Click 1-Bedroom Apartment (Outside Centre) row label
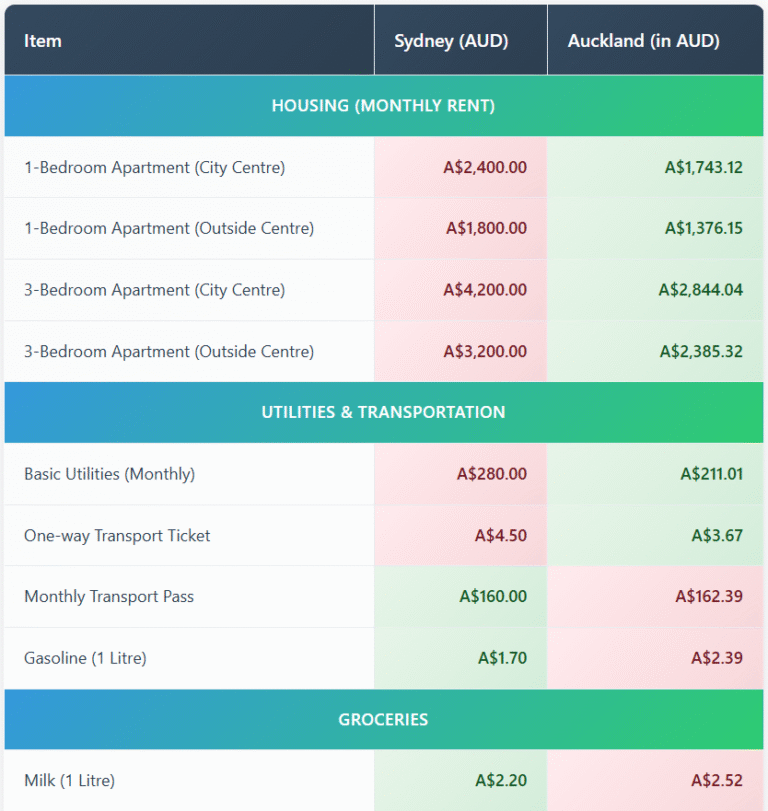 (x=169, y=229)
